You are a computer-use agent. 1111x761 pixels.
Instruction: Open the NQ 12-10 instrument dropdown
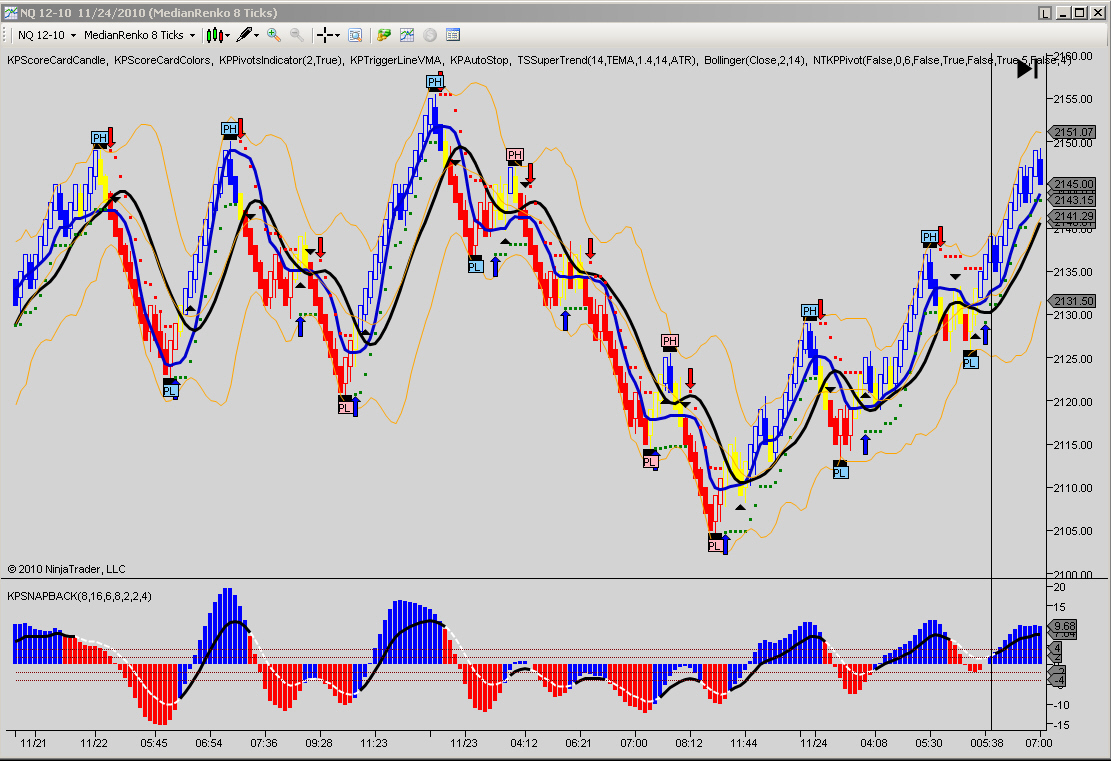47,35
